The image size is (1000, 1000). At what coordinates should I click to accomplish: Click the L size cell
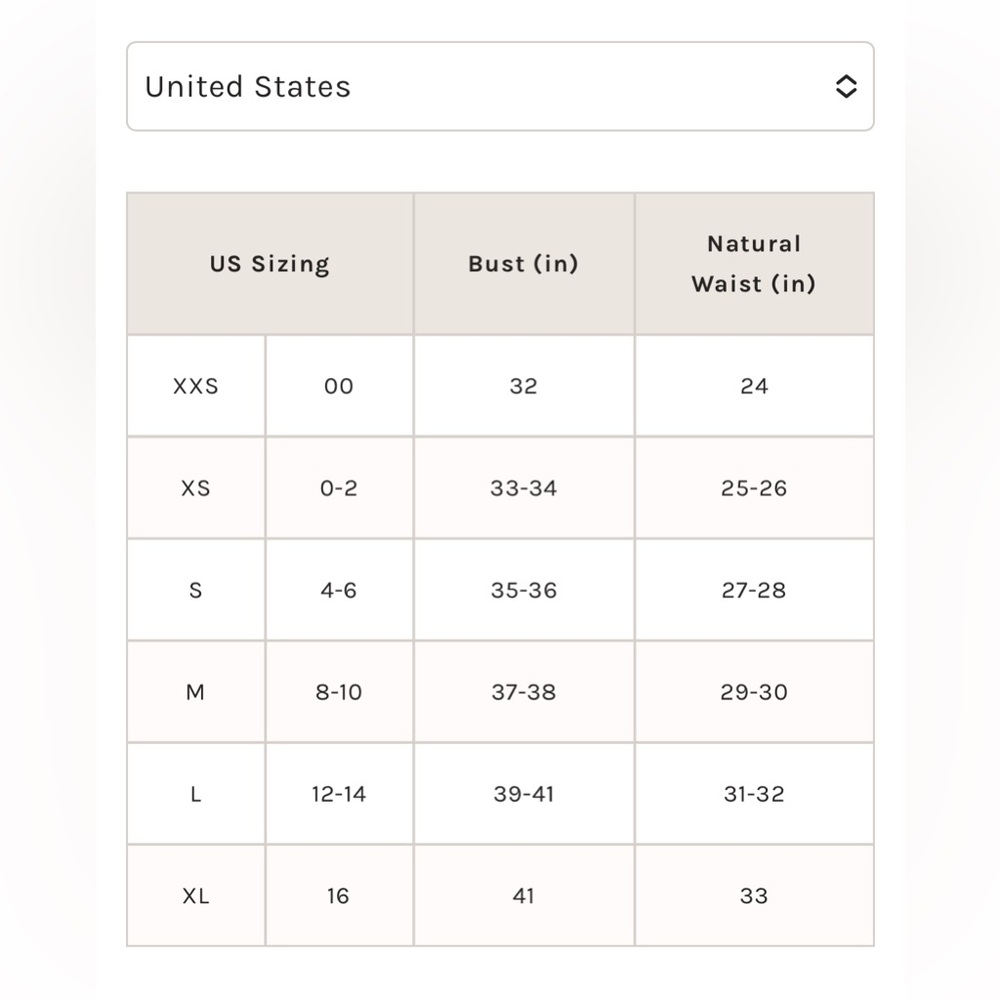pos(196,794)
